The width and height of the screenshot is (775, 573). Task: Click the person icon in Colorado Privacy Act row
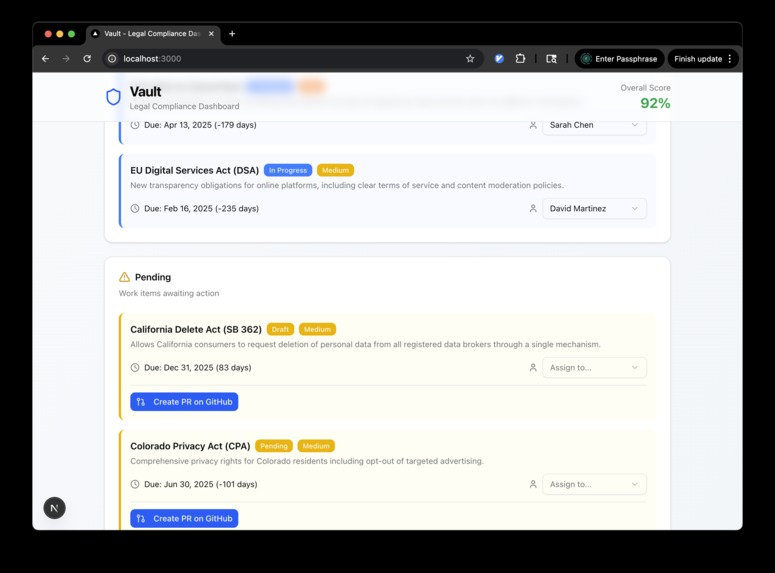533,484
